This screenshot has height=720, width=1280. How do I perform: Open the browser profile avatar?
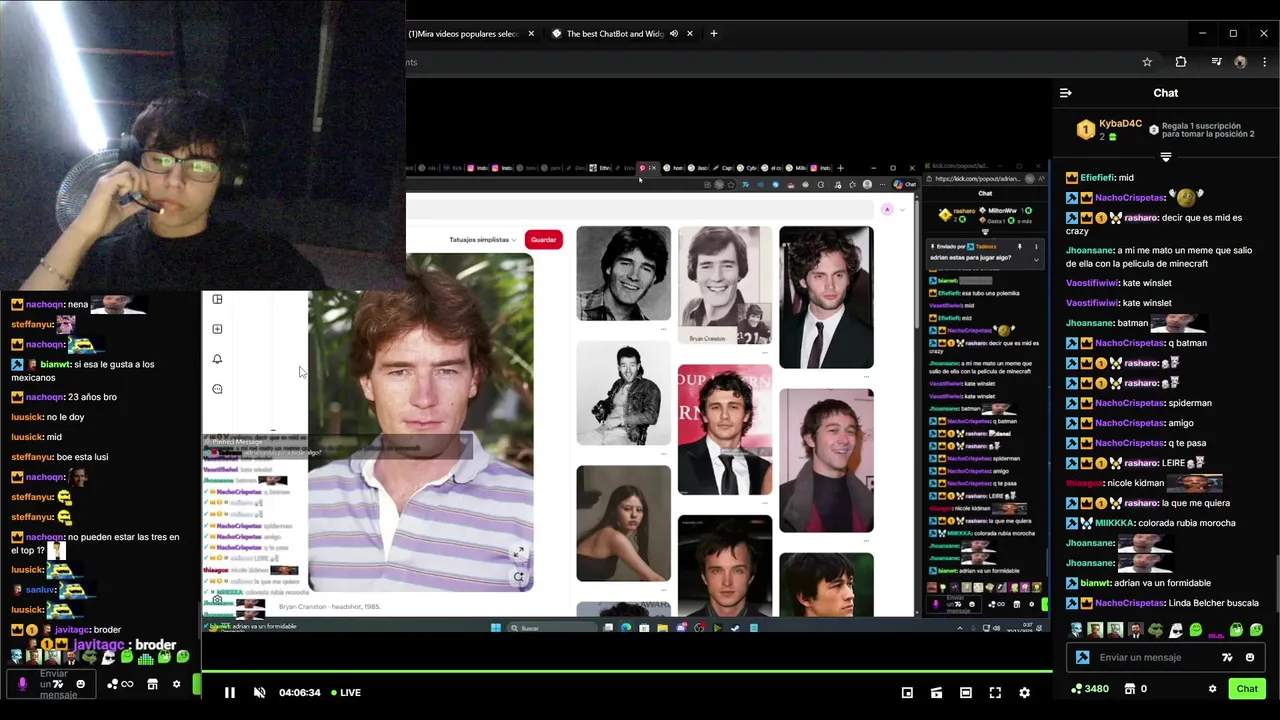[x=1240, y=62]
